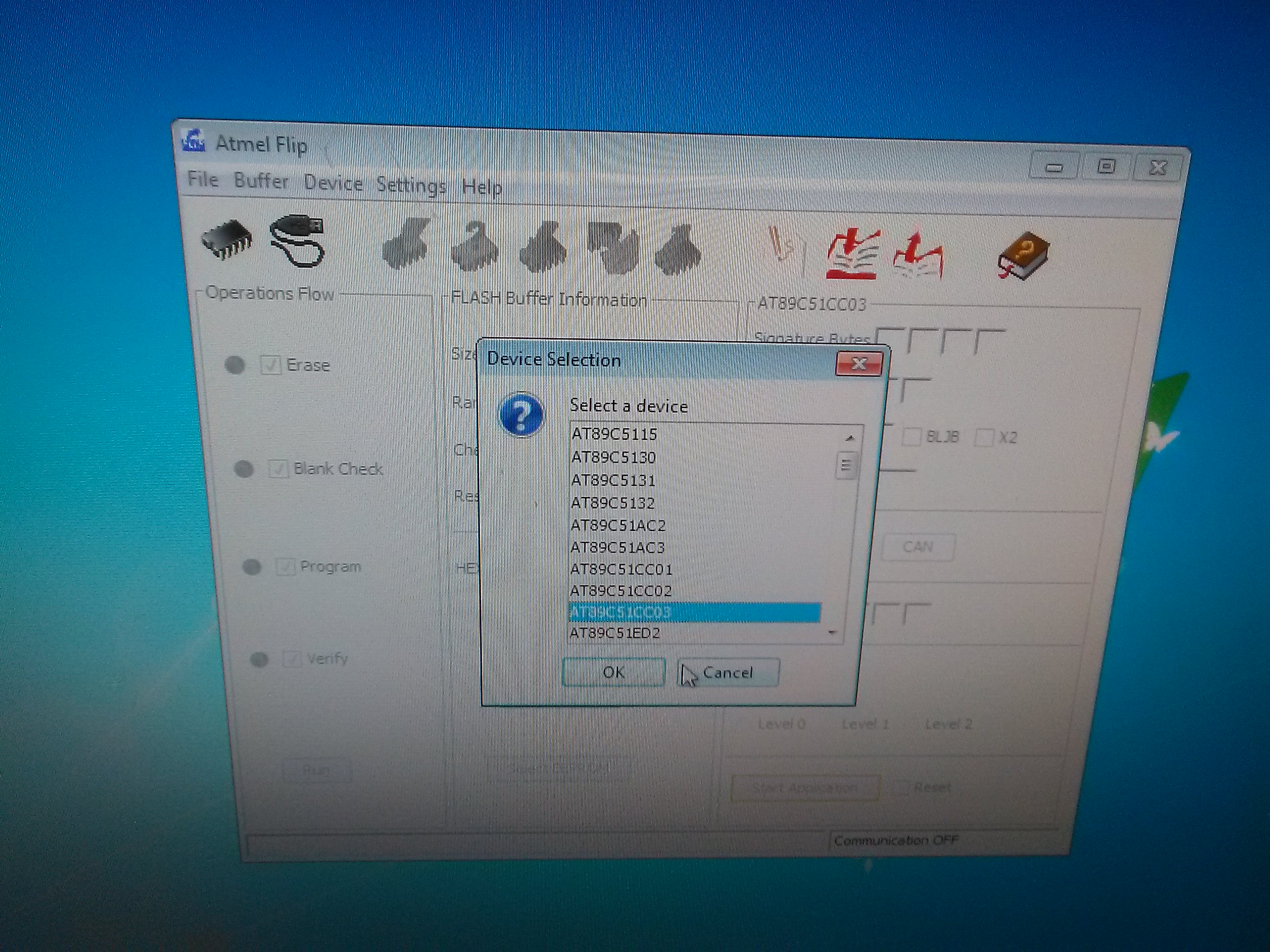Open the Settings menu
This screenshot has width=1270, height=952.
point(412,185)
